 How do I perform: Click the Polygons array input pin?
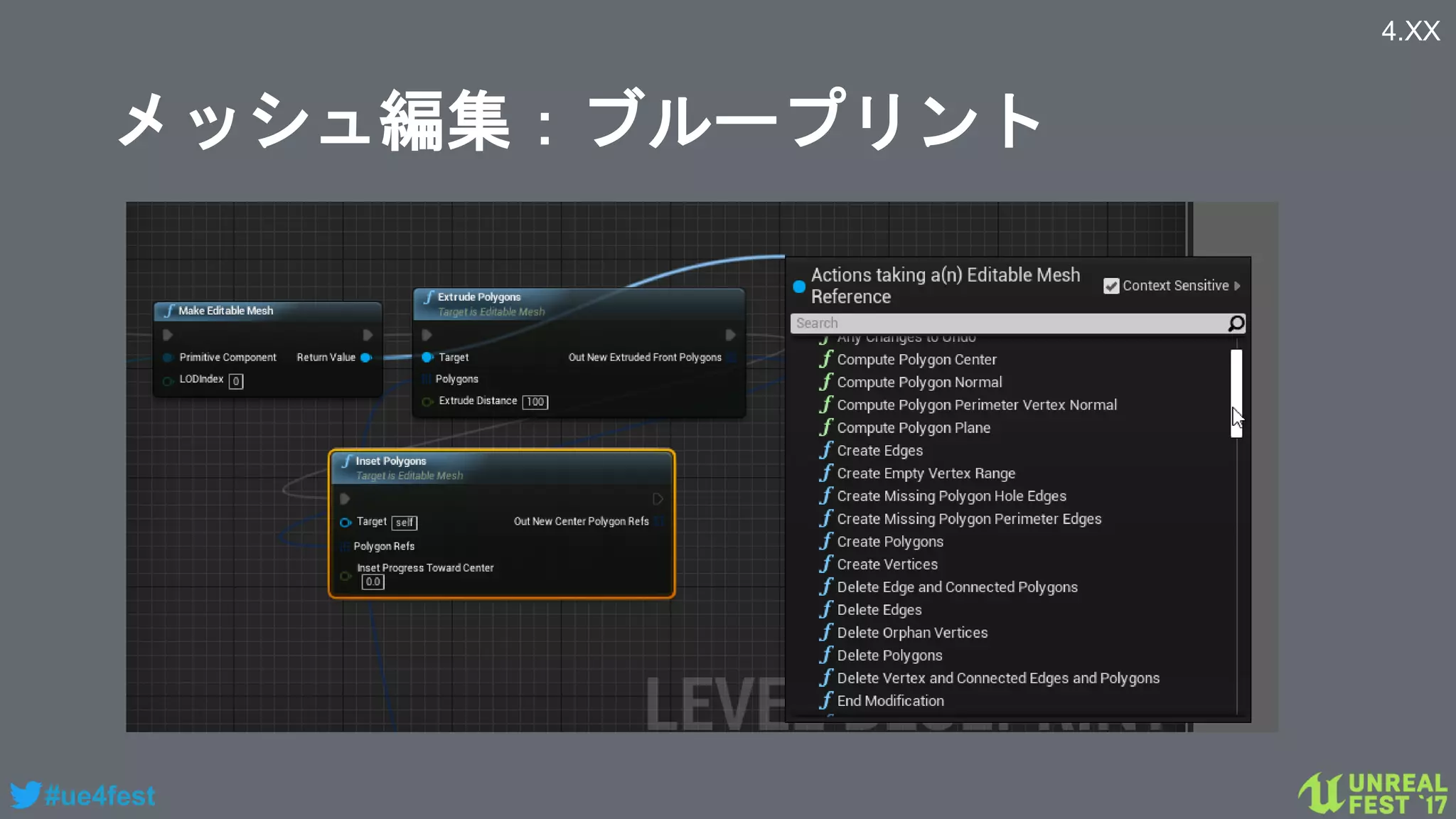(x=427, y=379)
